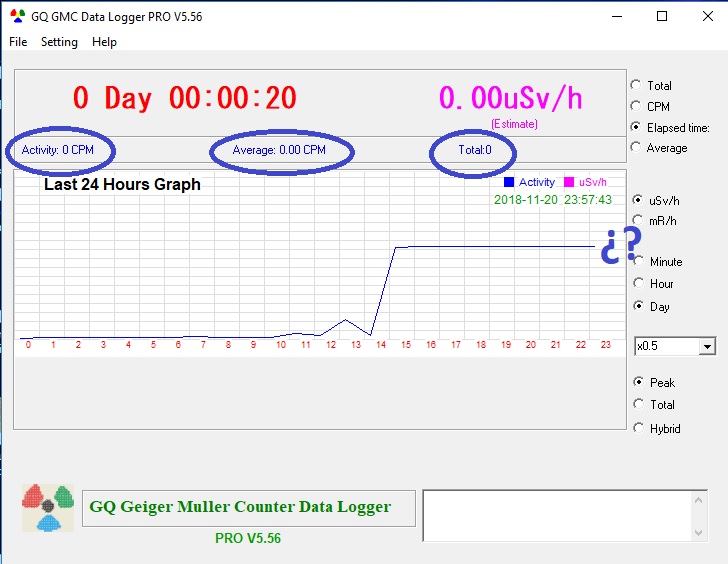Maximize the Data Logger window

tap(662, 16)
